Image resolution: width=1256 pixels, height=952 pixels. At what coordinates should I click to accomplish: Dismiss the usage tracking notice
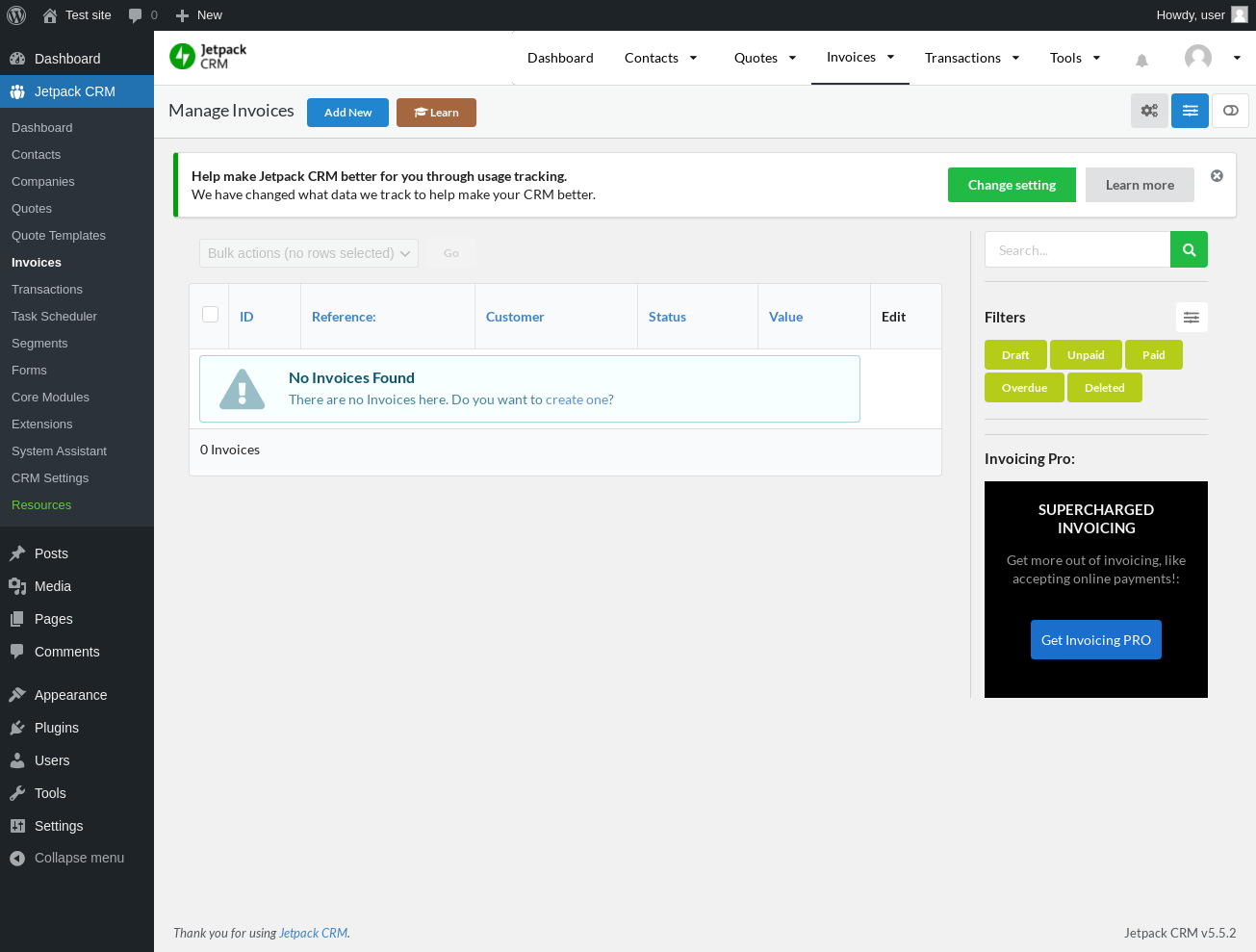point(1217,175)
